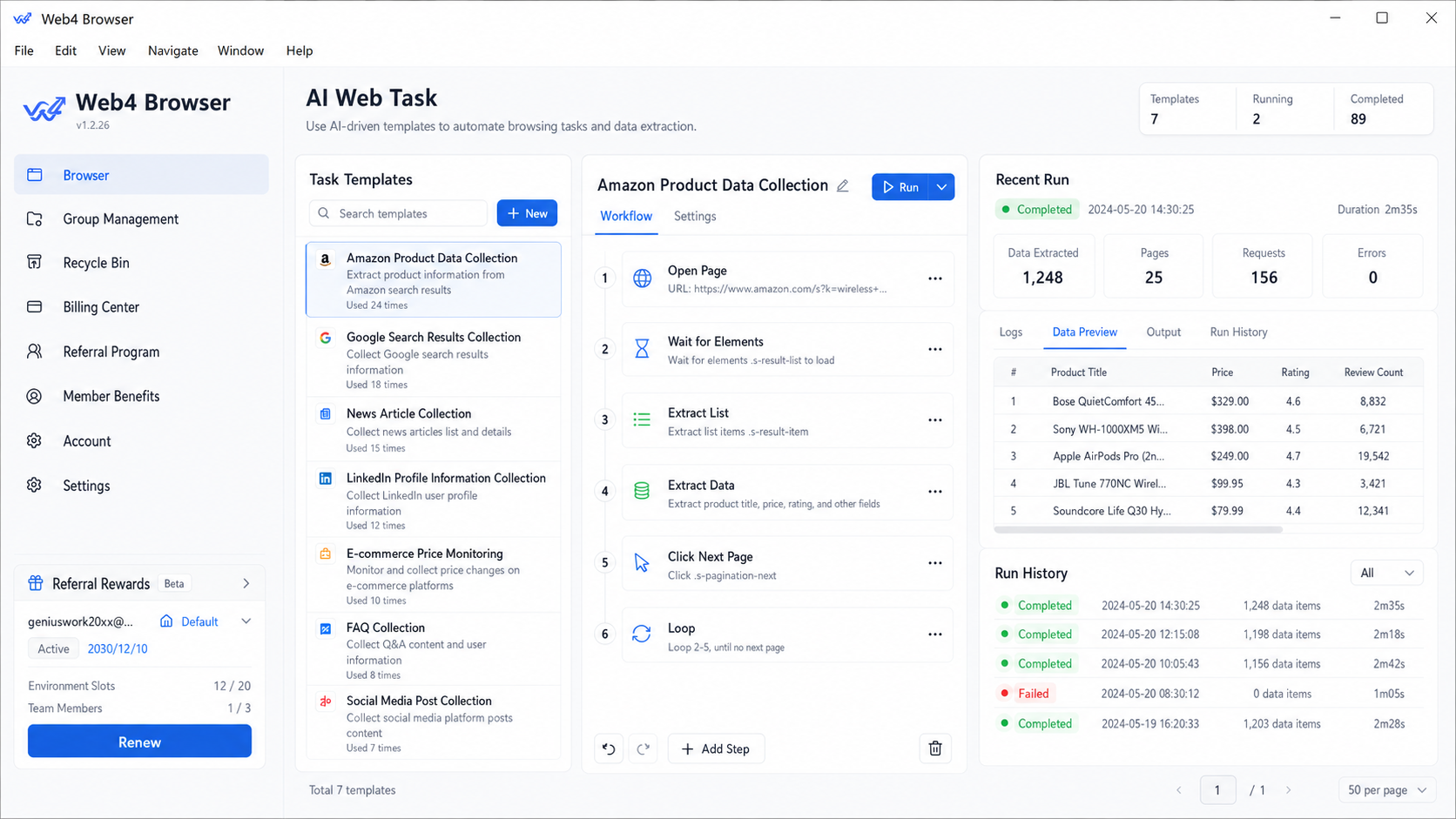1456x819 pixels.
Task: Open Billing Center in the sidebar
Action: [141, 307]
